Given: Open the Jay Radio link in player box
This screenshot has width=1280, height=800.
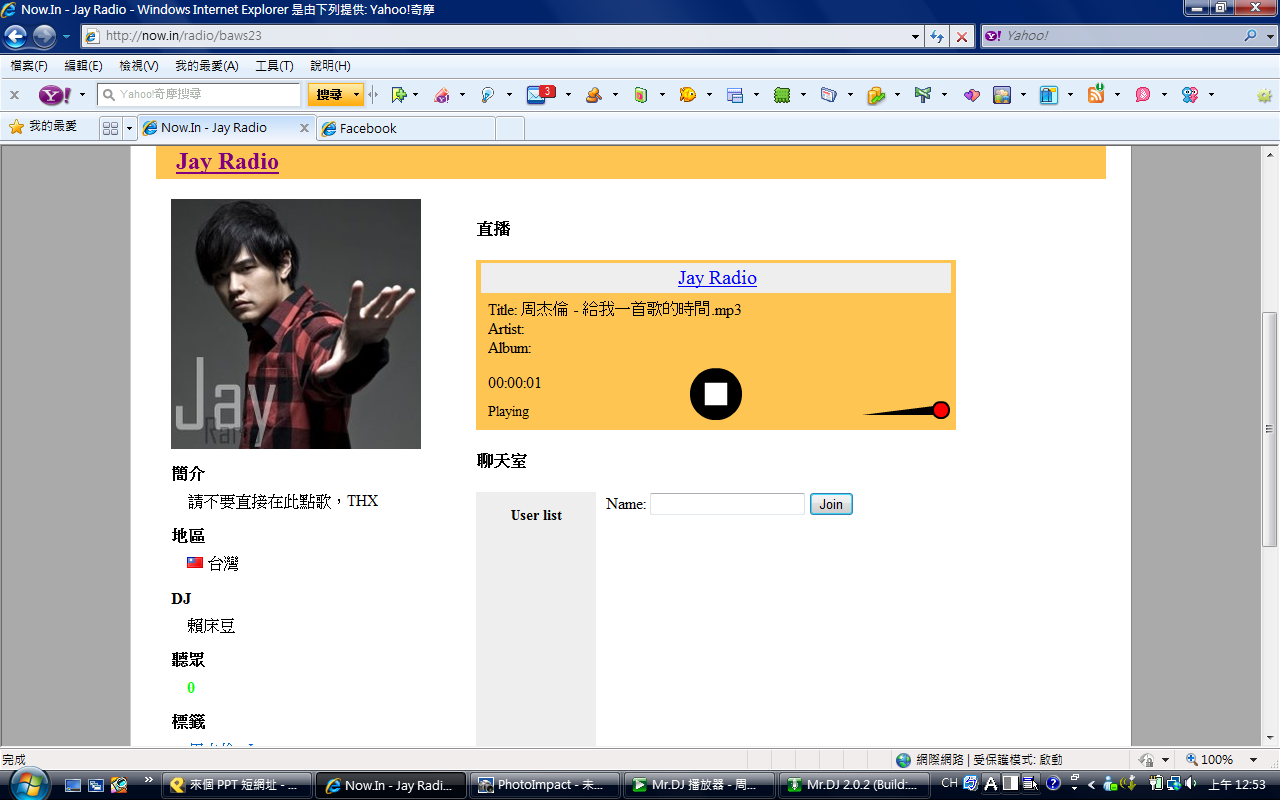Looking at the screenshot, I should [x=717, y=278].
